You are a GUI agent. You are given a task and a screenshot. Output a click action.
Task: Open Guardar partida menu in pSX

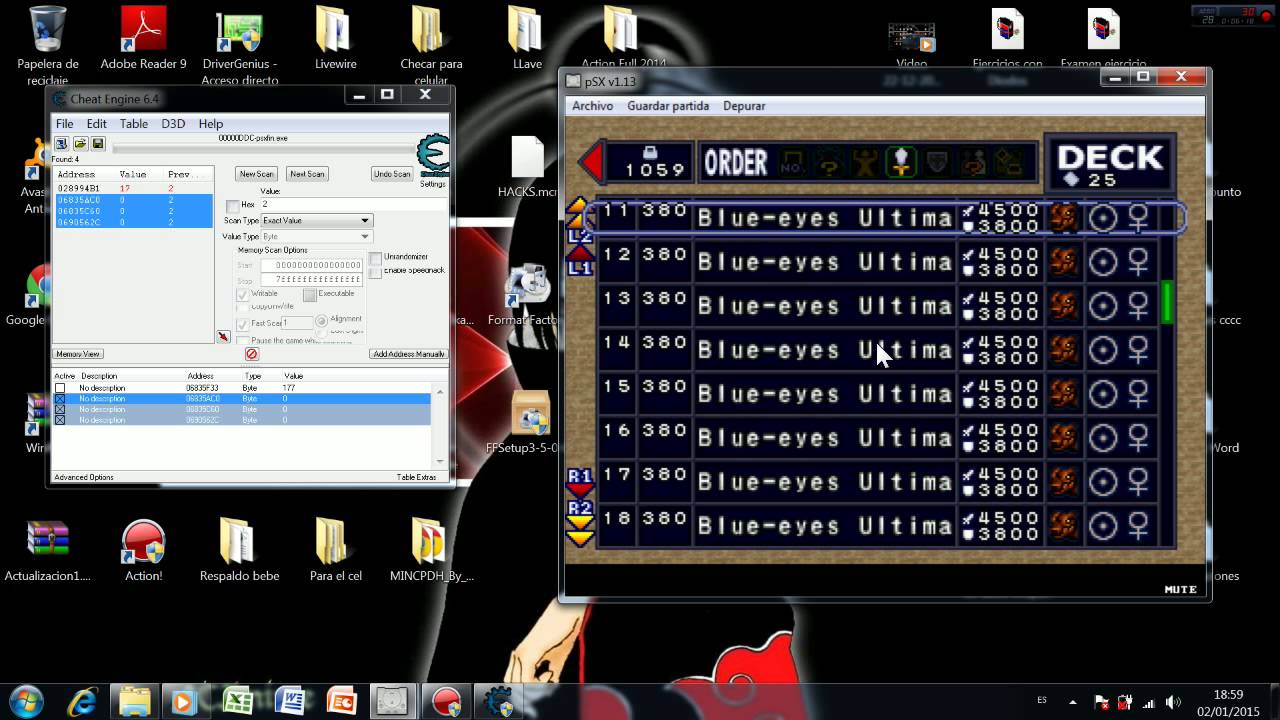pyautogui.click(x=668, y=106)
